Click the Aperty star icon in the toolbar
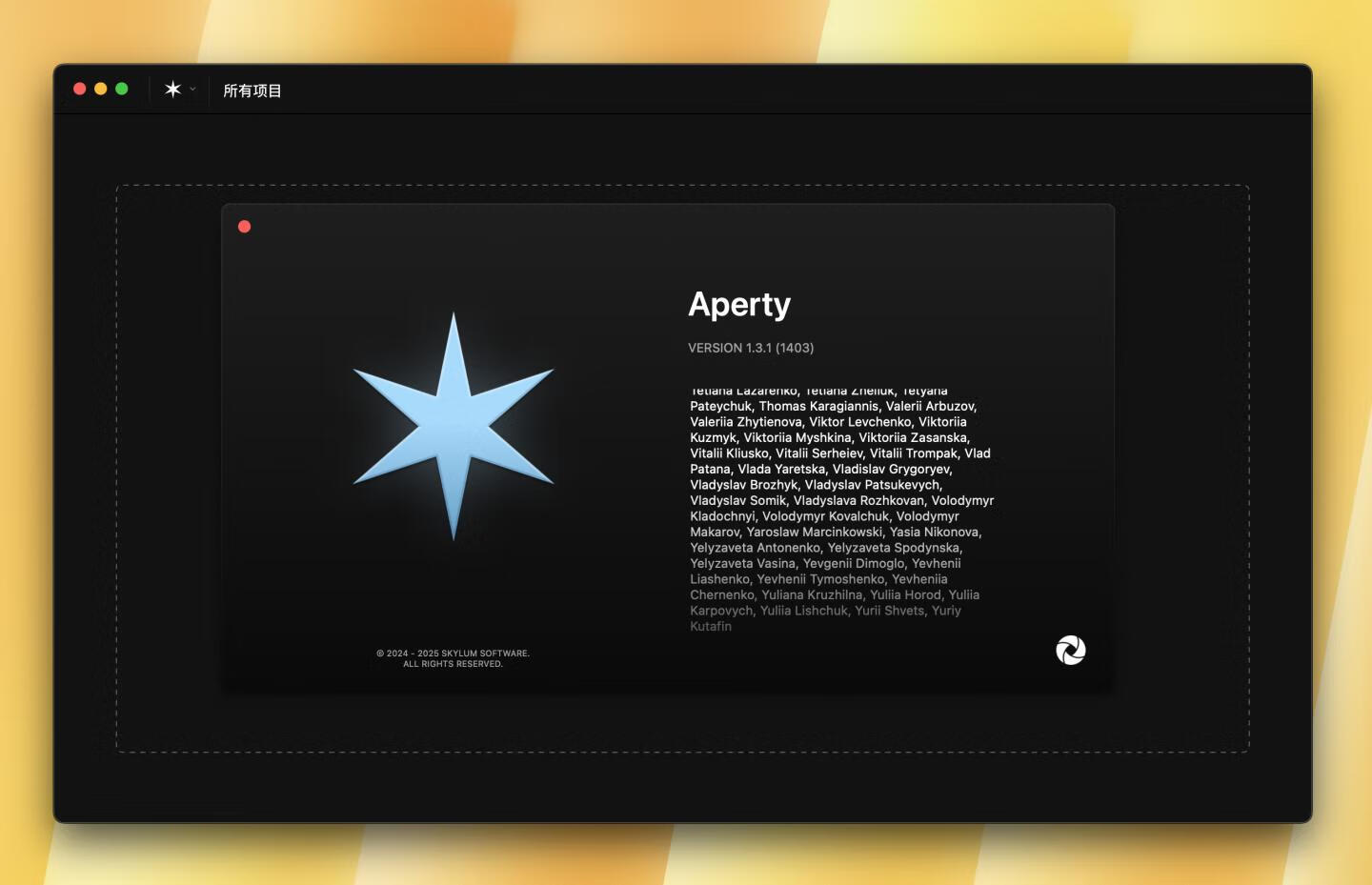 coord(172,90)
